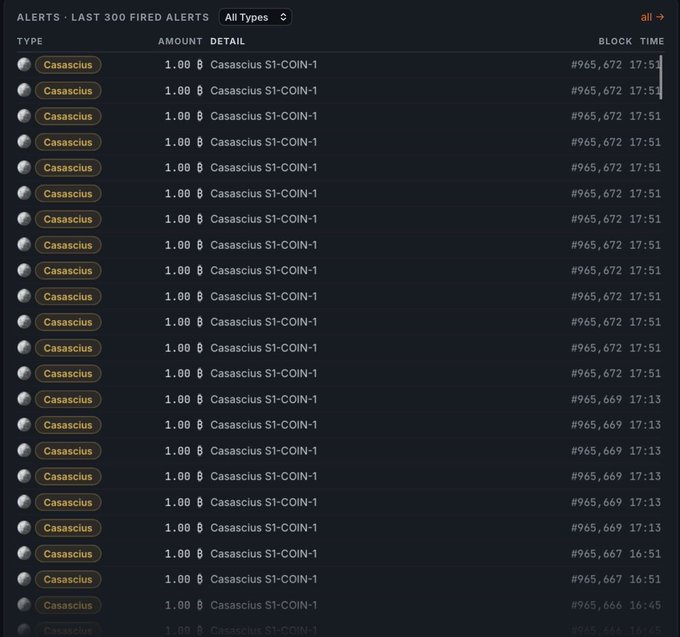Click the 'ALERTS · LAST 300 FIRED ALERTS' title

click(x=113, y=17)
